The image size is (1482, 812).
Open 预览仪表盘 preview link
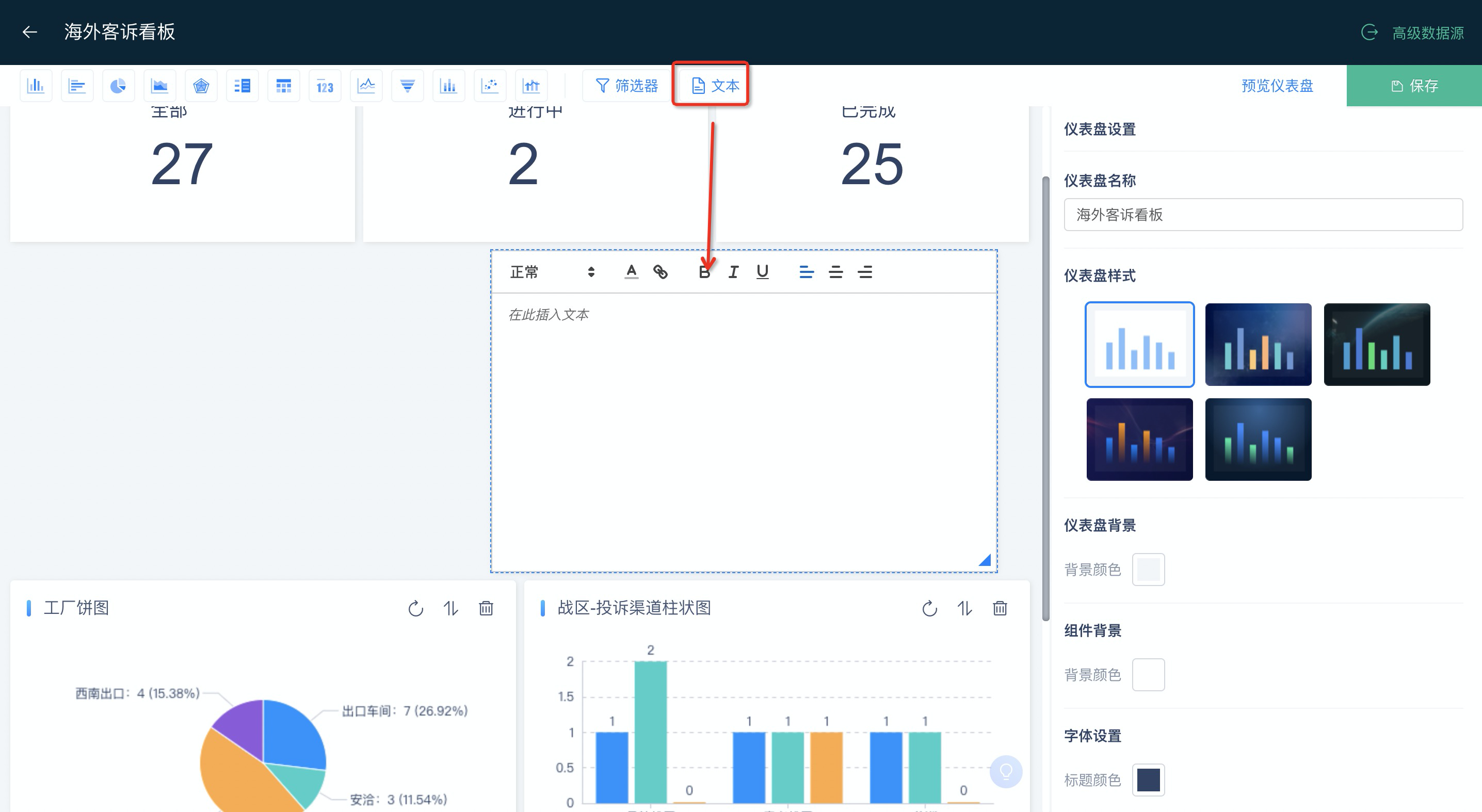pyautogui.click(x=1277, y=86)
